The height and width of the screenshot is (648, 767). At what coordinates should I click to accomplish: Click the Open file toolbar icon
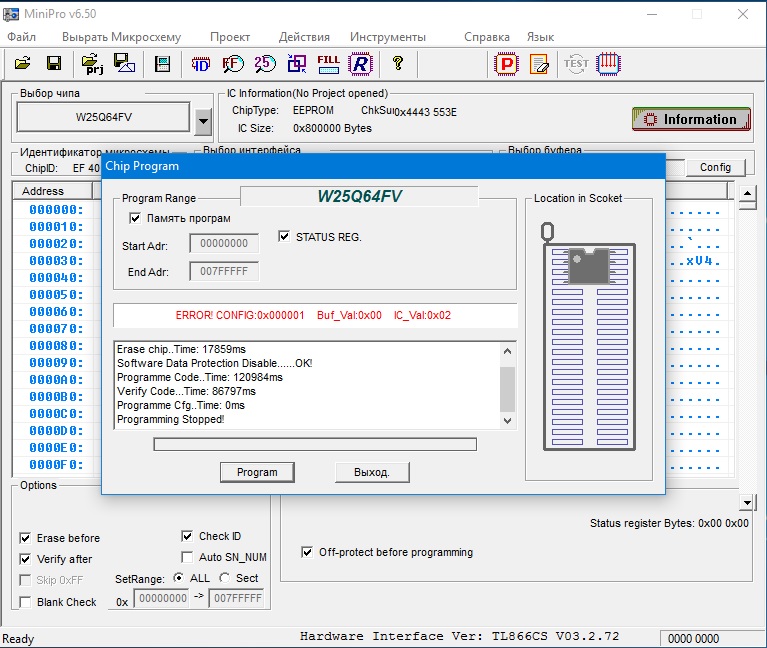pos(22,64)
